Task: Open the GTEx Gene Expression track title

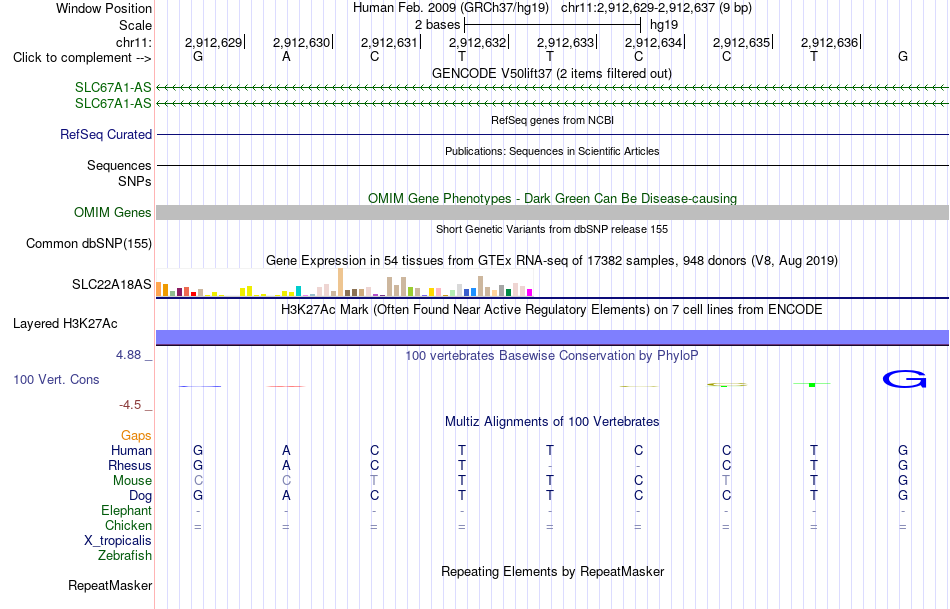Action: click(552, 261)
